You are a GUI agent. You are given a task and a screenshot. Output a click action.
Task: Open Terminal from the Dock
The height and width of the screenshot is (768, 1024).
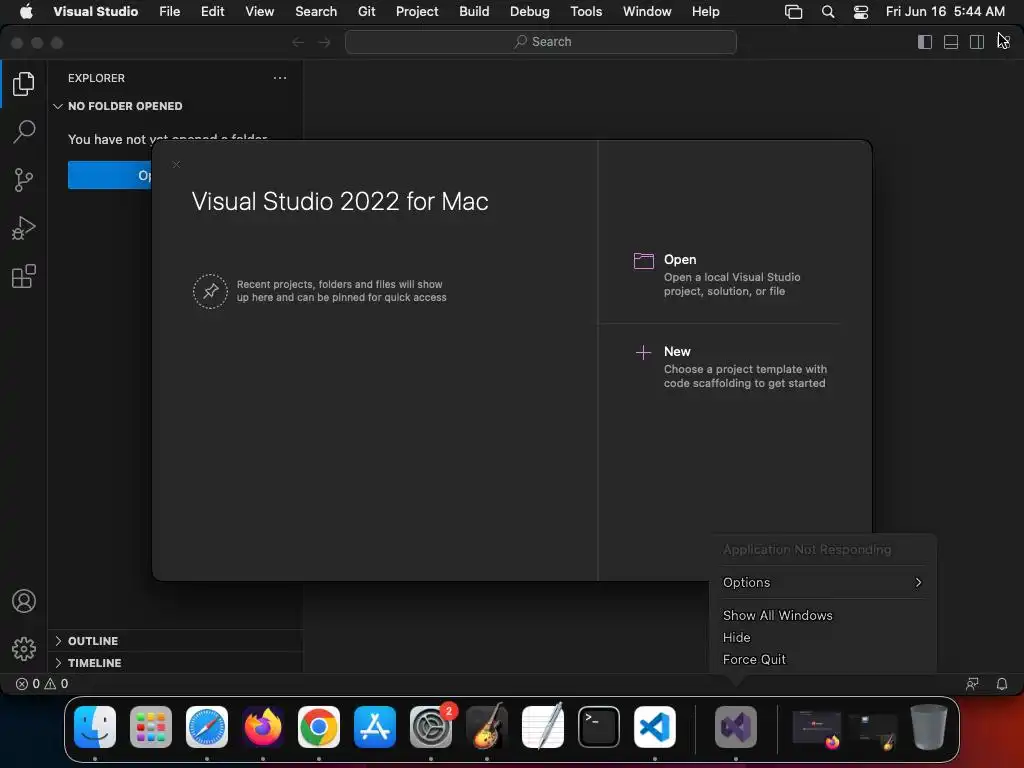click(x=599, y=727)
